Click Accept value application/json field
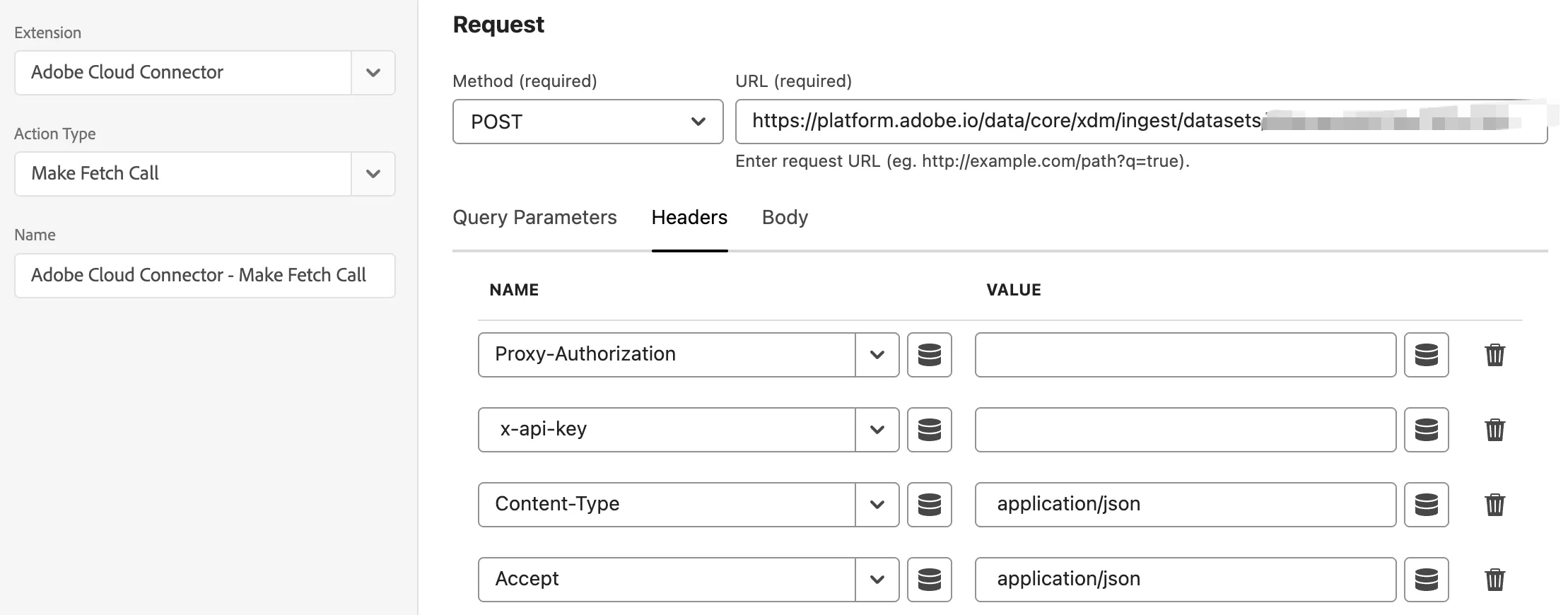1568x615 pixels. click(x=1186, y=580)
